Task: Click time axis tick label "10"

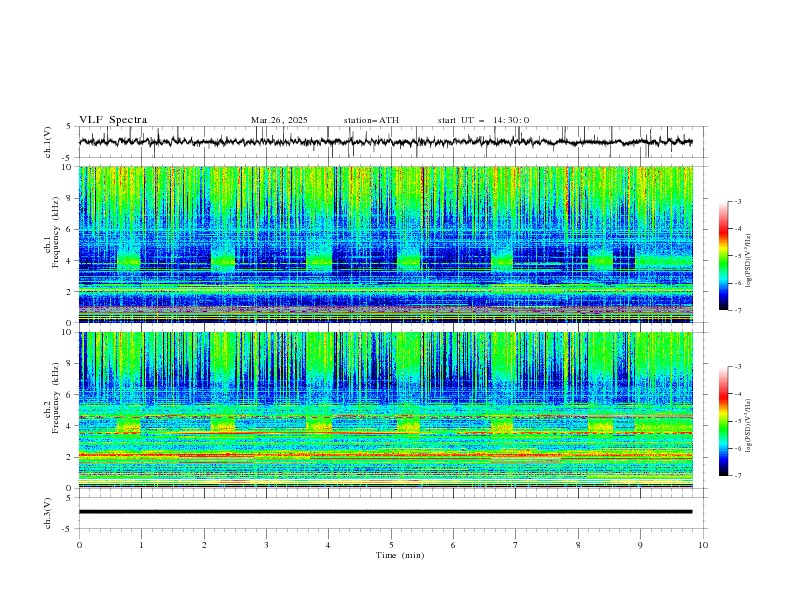Action: [703, 545]
